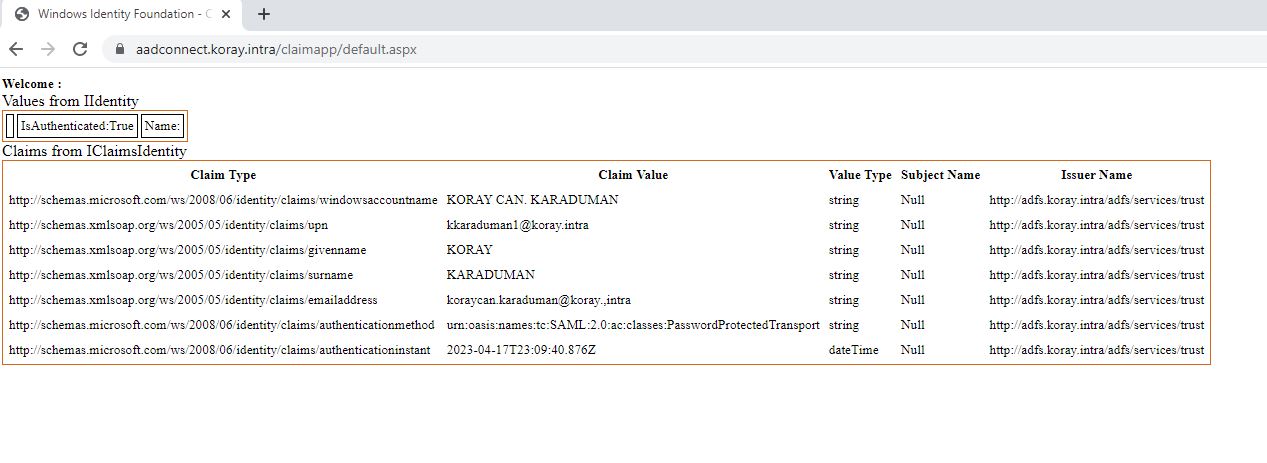Click the windowsaccountname claim type URL
The height and width of the screenshot is (463, 1267).
223,200
